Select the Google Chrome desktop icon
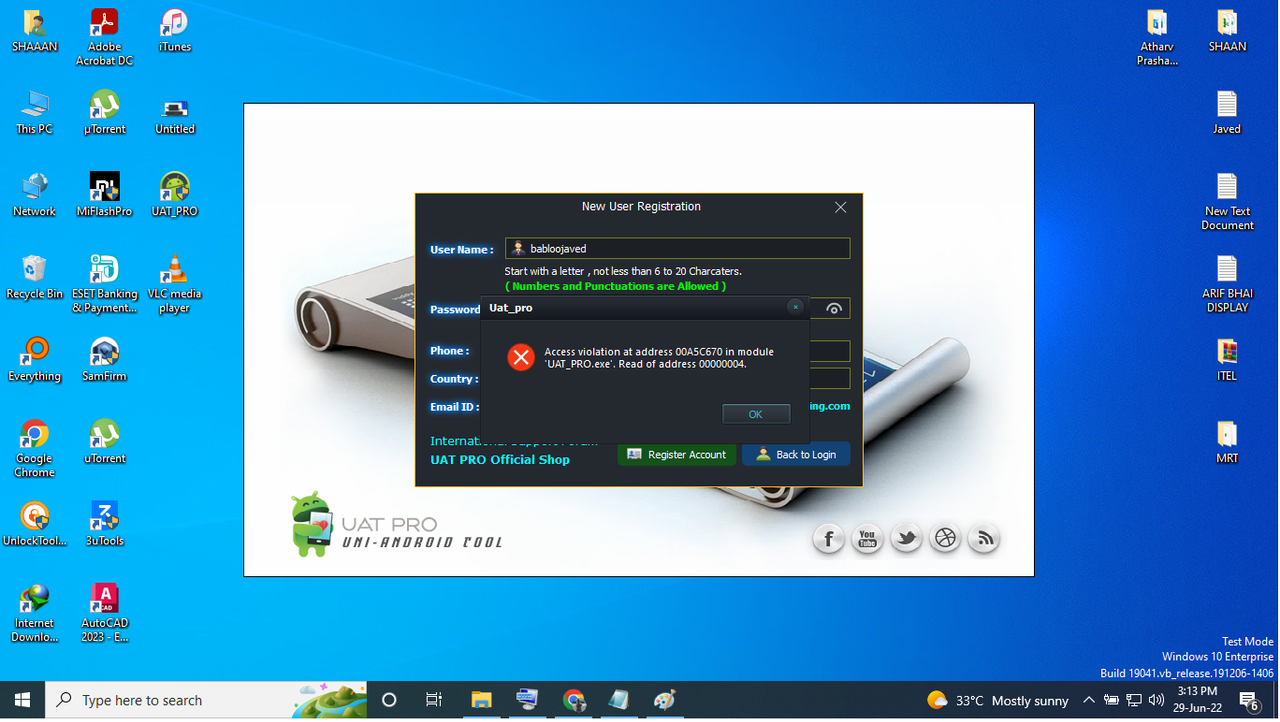Screen dimensions: 1280x722 click(x=35, y=448)
